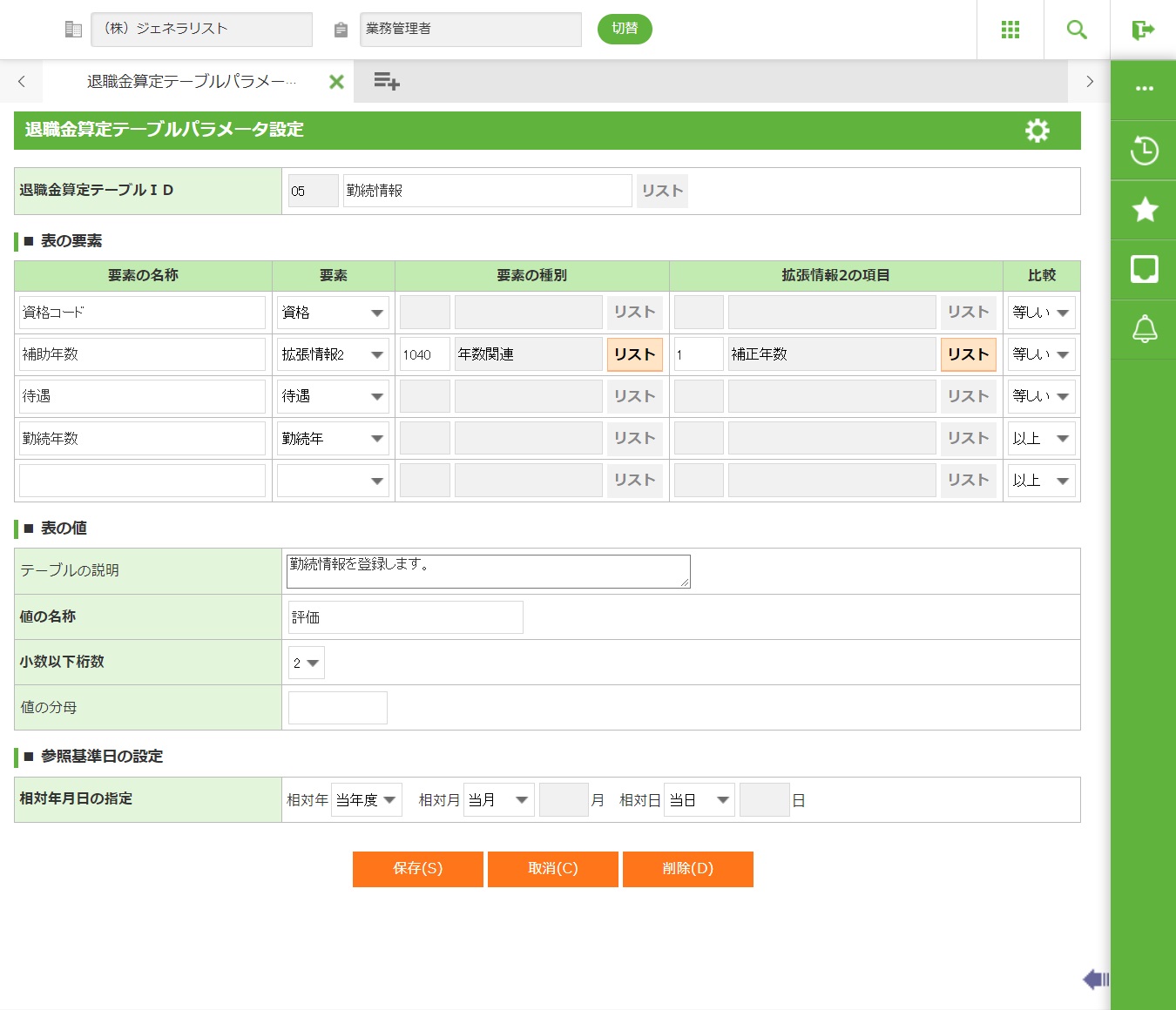Open comparison dropdown for 勤続年数 row

tap(1041, 439)
